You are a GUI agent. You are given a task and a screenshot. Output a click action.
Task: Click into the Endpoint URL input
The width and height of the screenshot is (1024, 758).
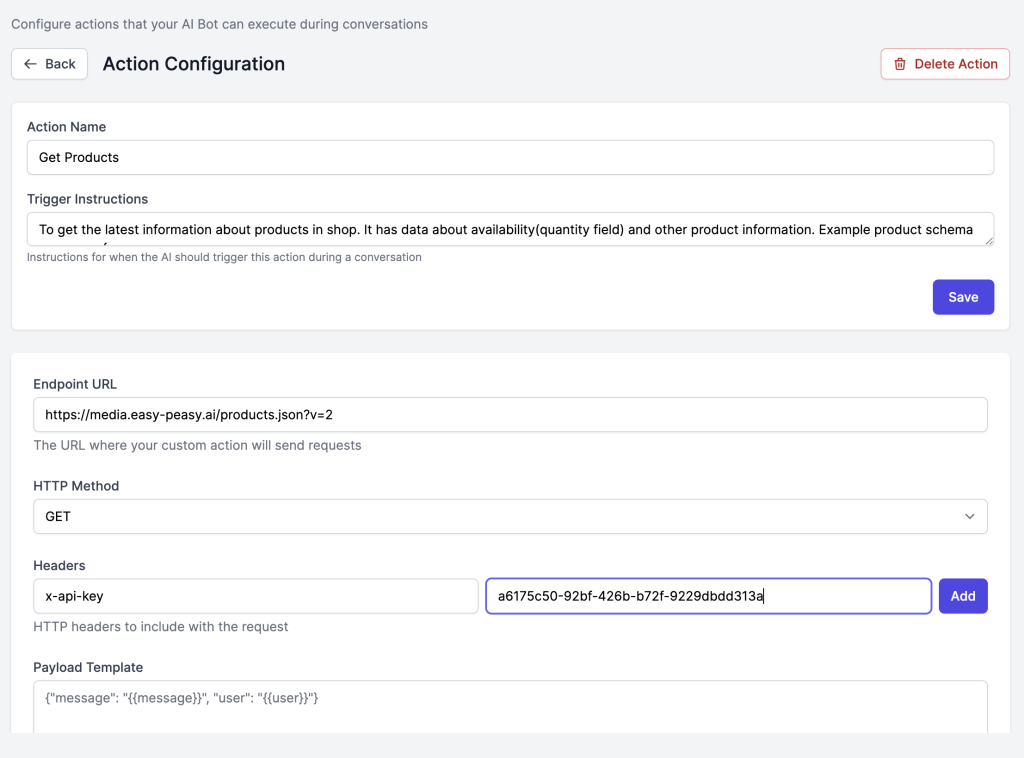[510, 414]
